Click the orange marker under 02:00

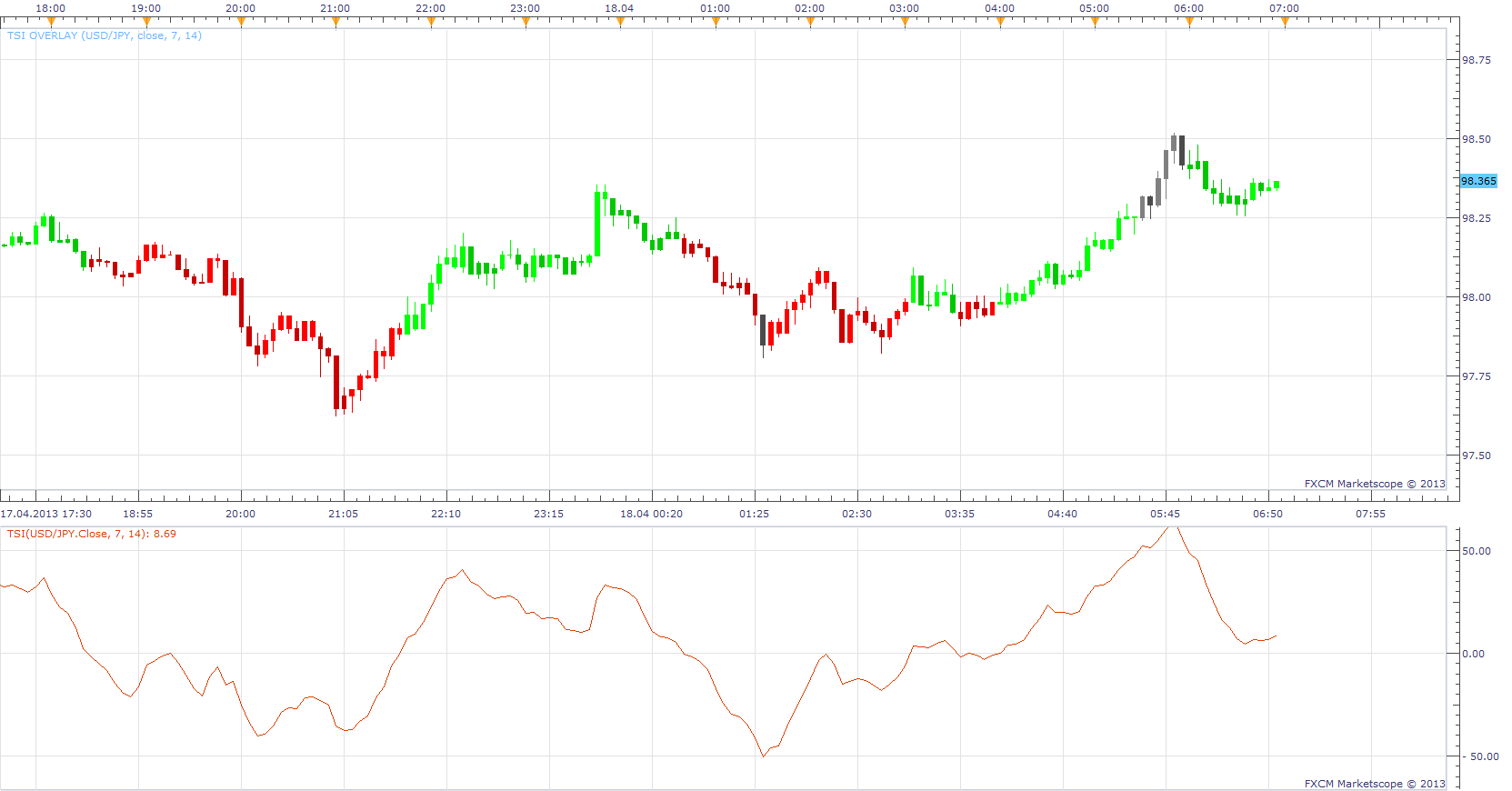point(810,22)
